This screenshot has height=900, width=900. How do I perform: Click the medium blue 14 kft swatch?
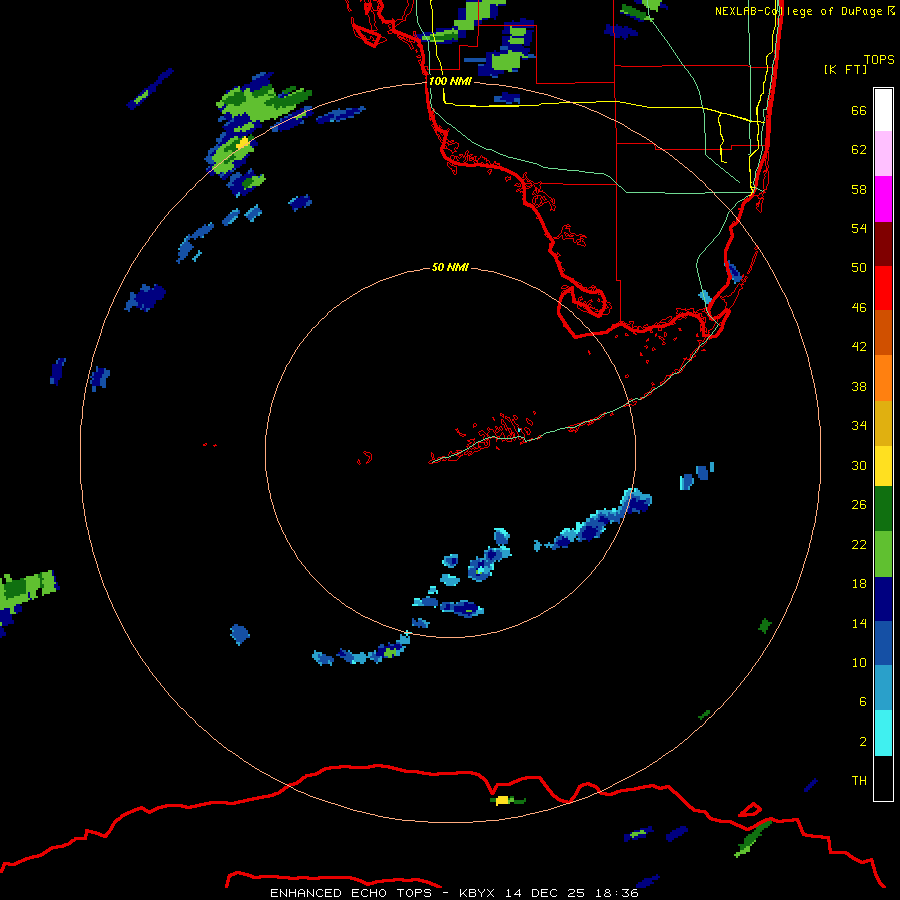(883, 643)
